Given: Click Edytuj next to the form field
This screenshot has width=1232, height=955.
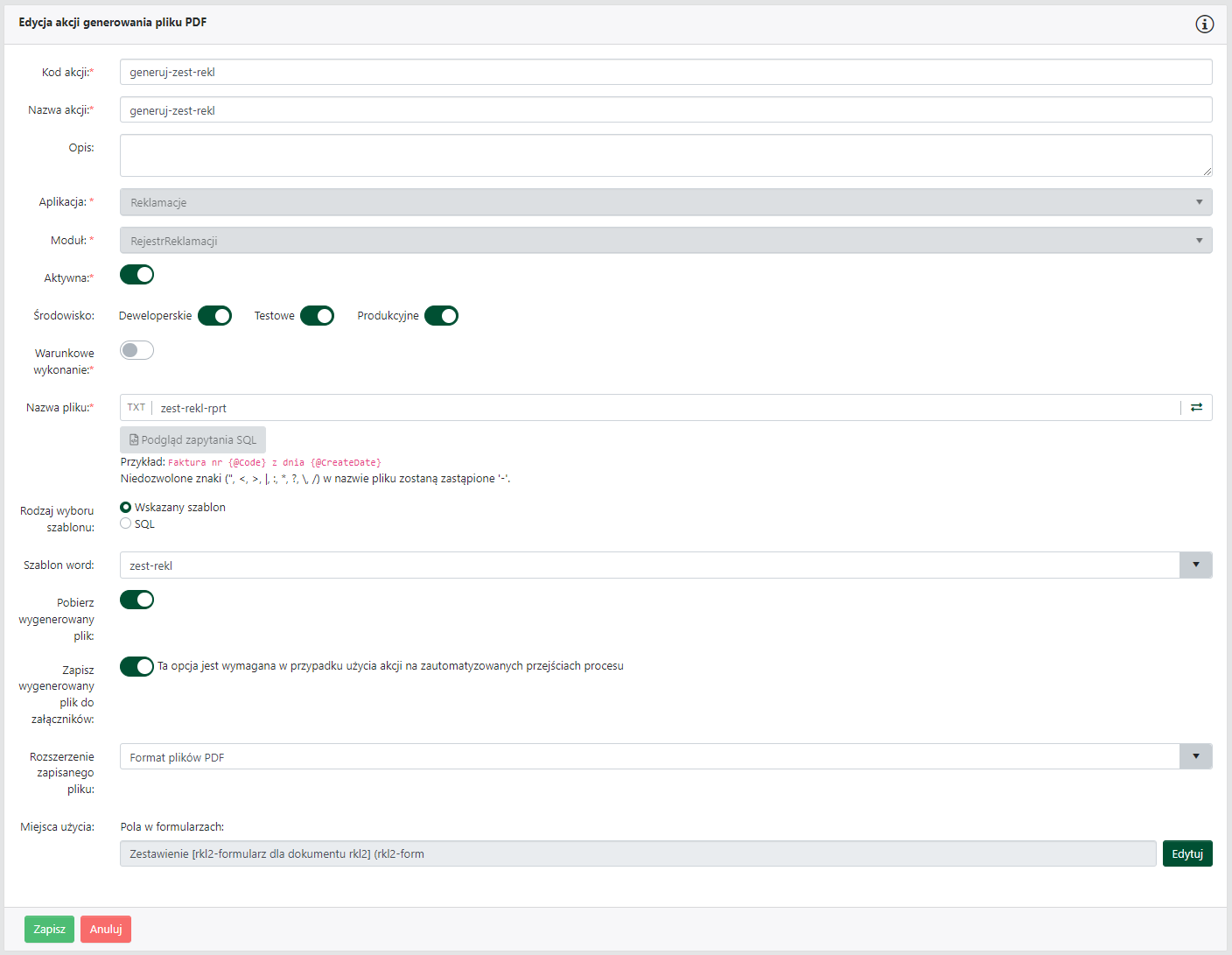Looking at the screenshot, I should (x=1186, y=854).
